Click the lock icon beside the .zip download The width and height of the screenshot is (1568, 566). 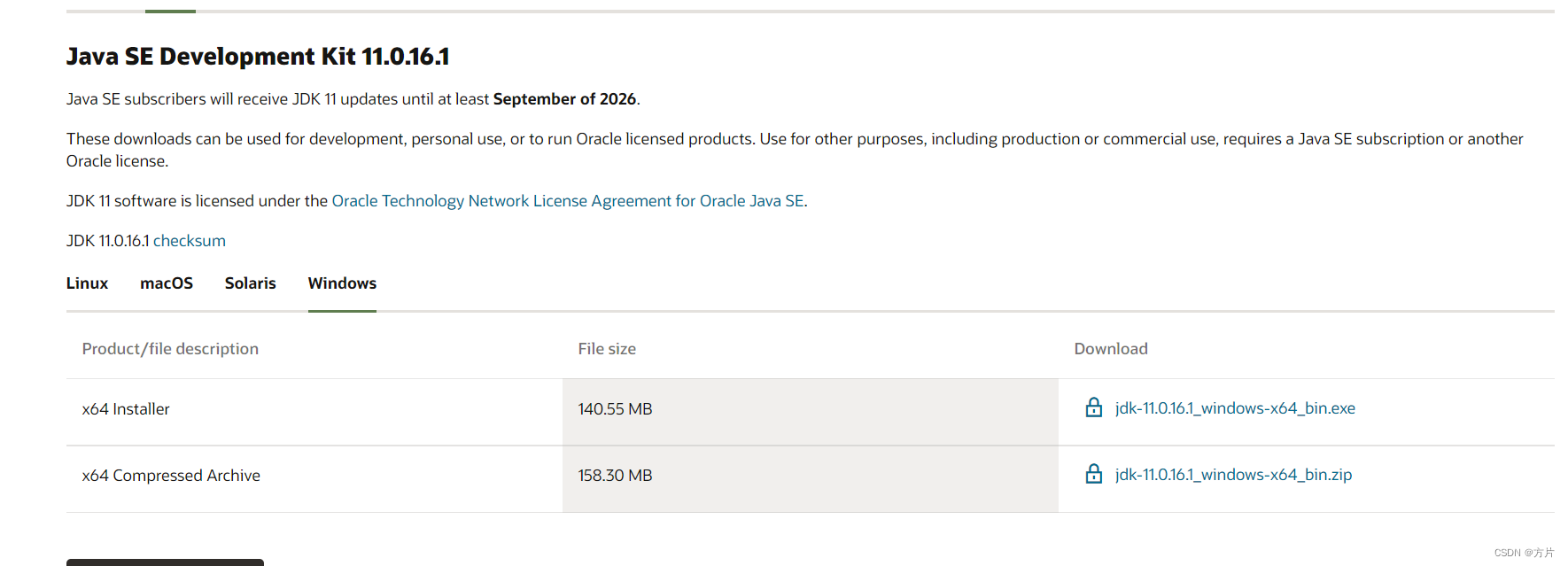pos(1094,474)
